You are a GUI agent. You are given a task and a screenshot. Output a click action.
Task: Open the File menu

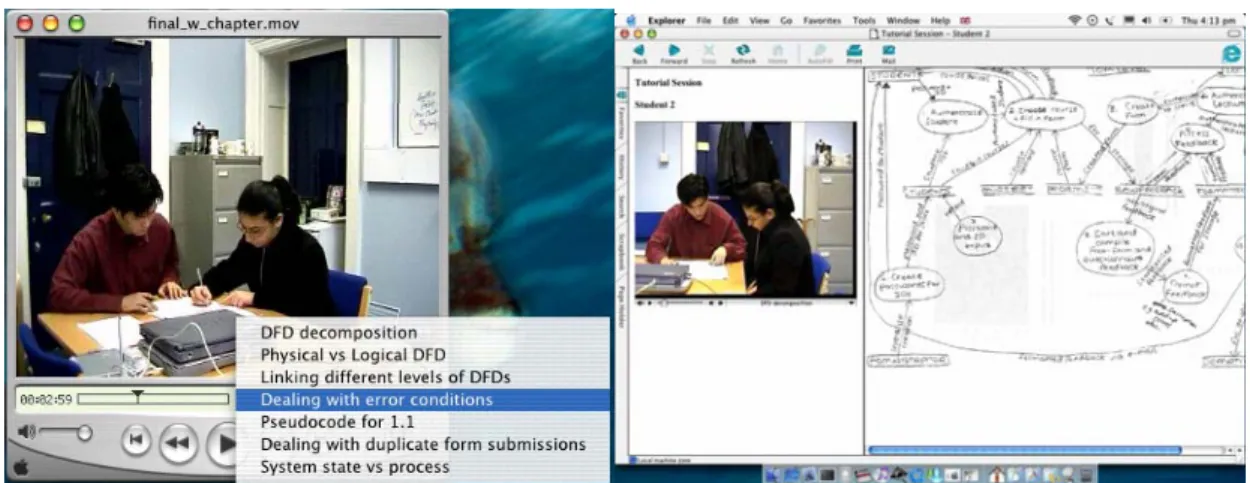pyautogui.click(x=704, y=20)
